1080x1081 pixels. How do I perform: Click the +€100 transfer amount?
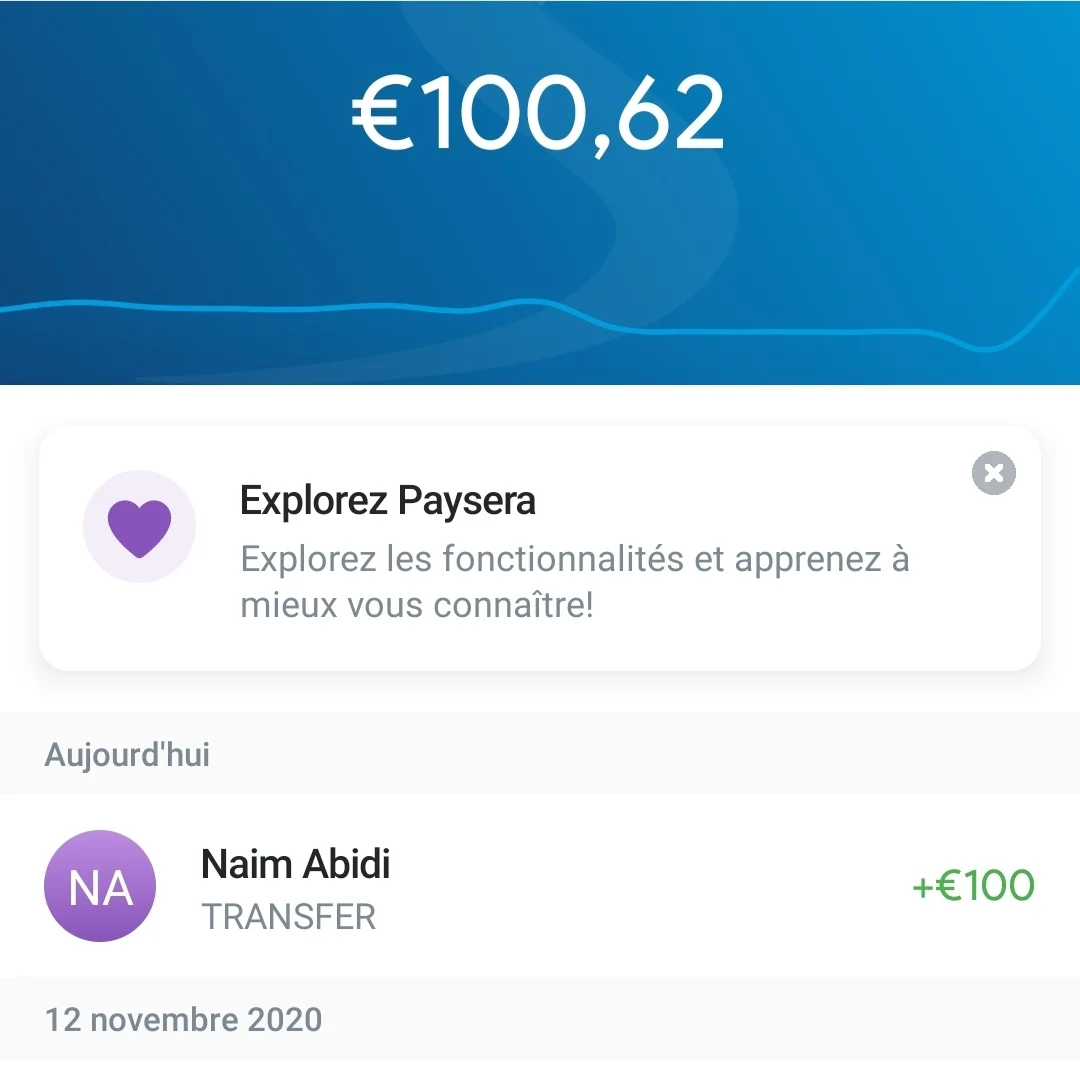(973, 886)
